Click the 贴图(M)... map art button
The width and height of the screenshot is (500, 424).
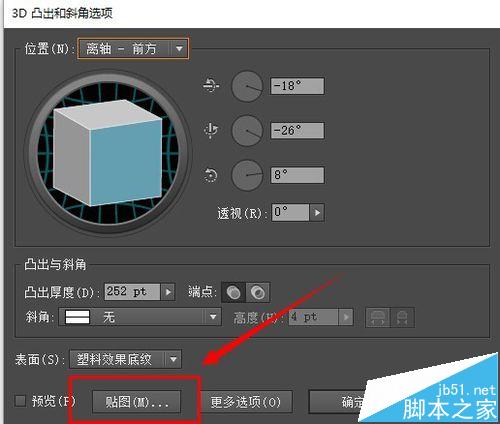(136, 402)
